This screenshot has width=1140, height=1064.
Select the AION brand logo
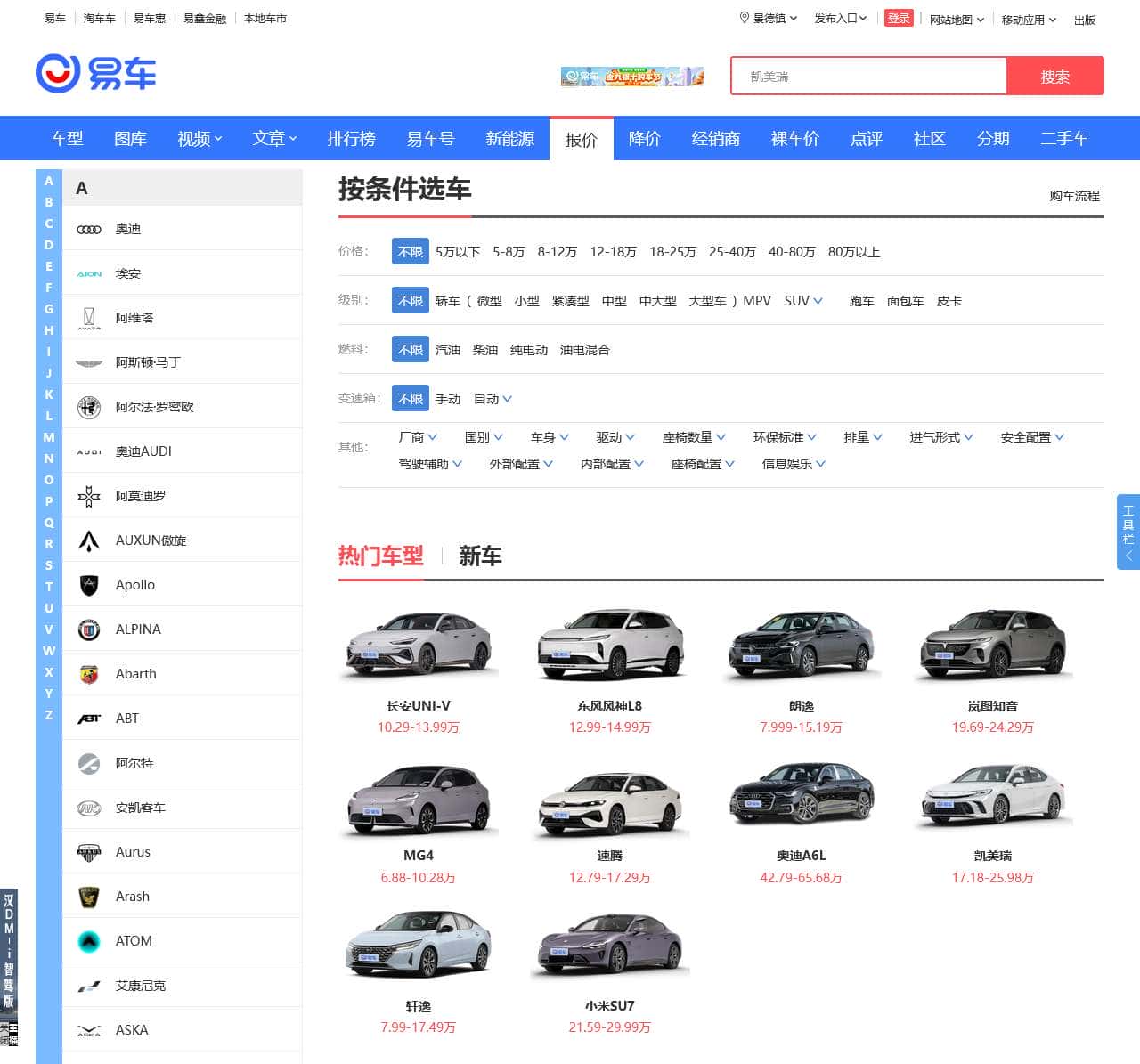tap(89, 274)
